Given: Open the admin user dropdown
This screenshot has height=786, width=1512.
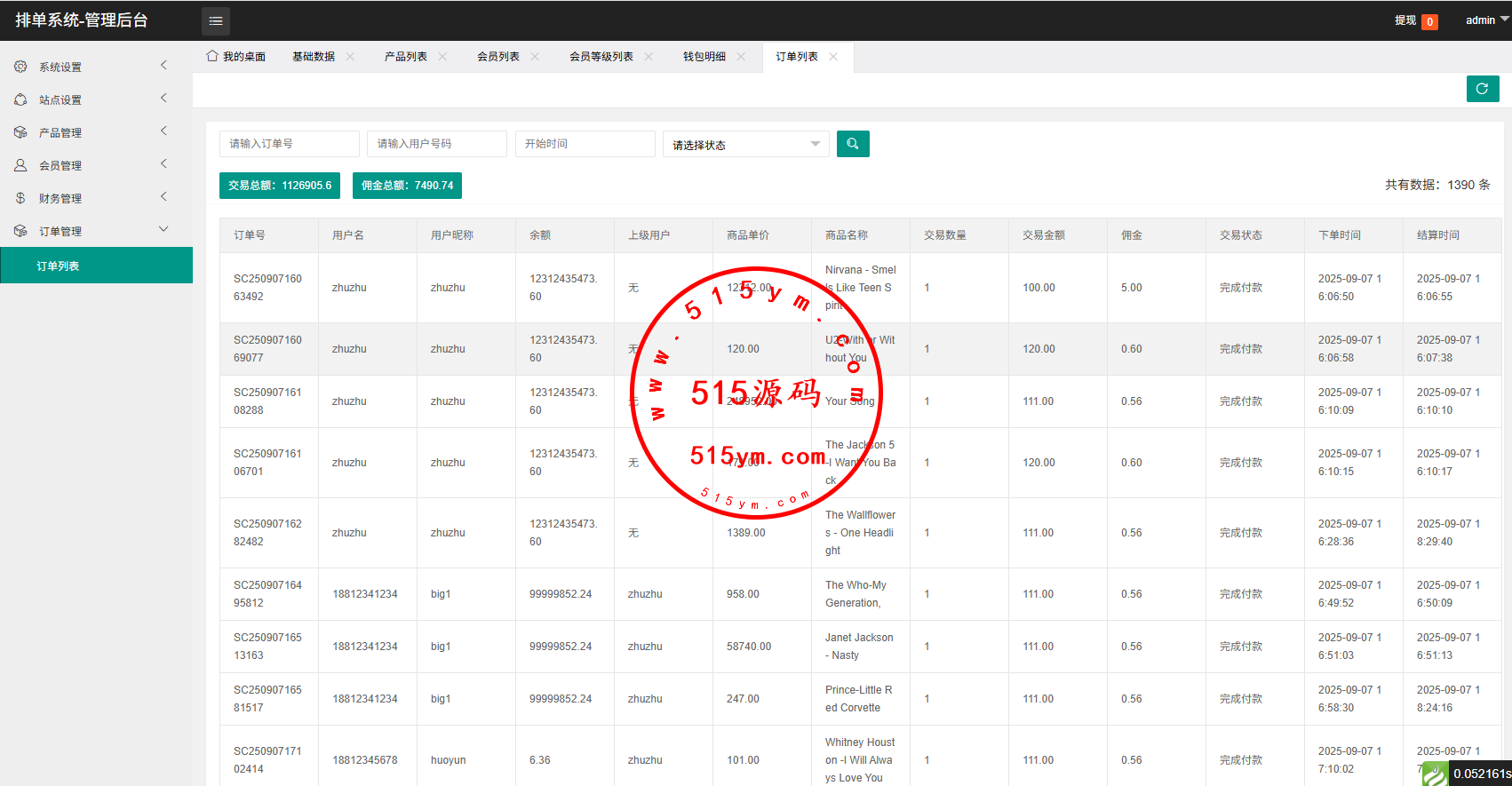Looking at the screenshot, I should coord(1486,20).
